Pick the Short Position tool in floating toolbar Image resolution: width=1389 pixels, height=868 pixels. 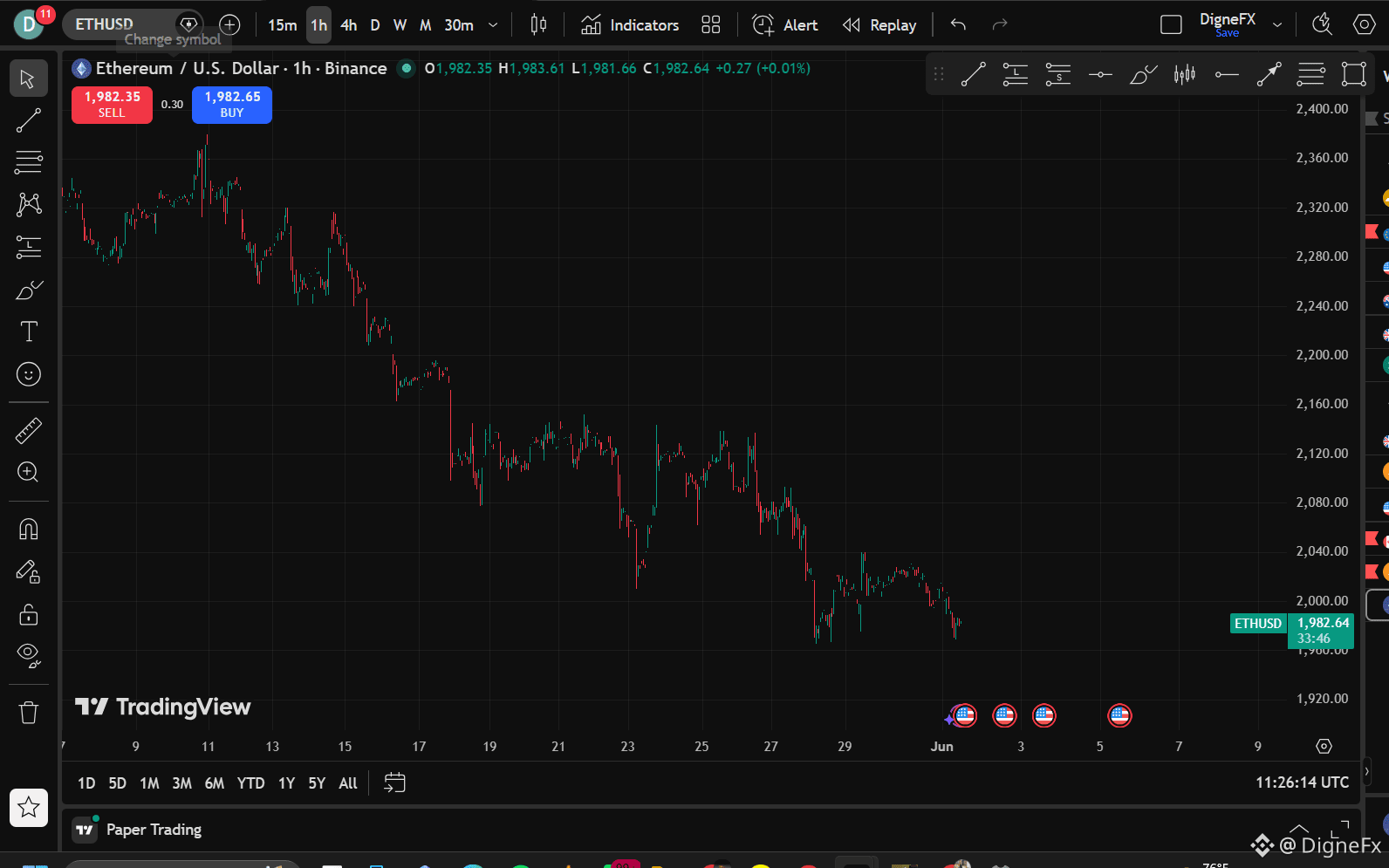pyautogui.click(x=1057, y=75)
